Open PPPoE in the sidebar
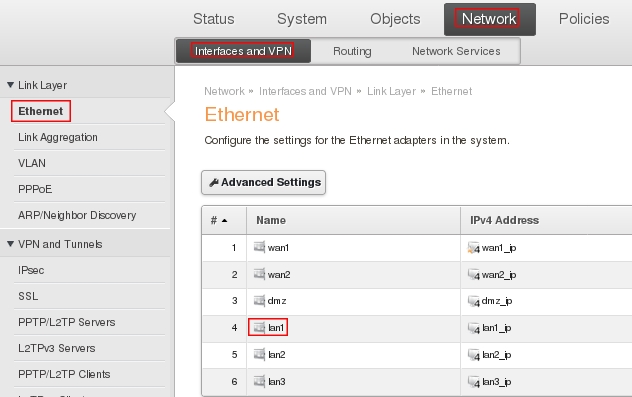The height and width of the screenshot is (397, 632). (35, 189)
